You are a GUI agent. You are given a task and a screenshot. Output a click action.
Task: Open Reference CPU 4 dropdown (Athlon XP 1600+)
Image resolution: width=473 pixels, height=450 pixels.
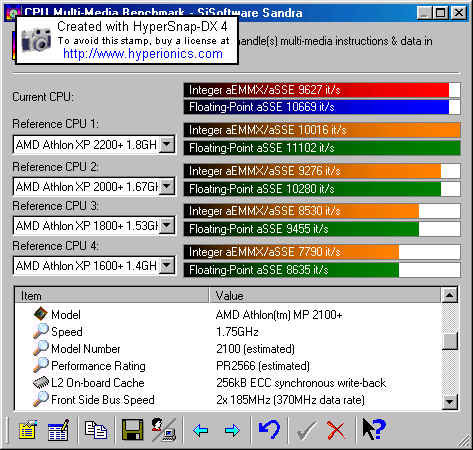[x=167, y=266]
